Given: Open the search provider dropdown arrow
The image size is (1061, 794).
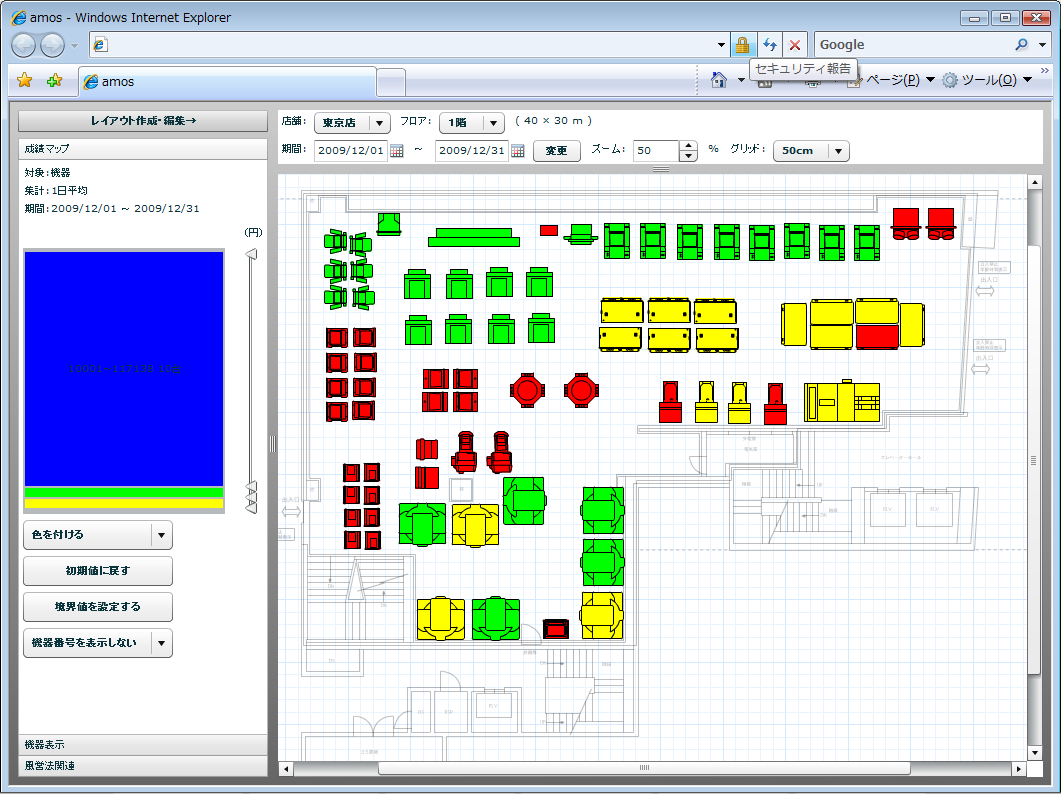Looking at the screenshot, I should pyautogui.click(x=1042, y=45).
